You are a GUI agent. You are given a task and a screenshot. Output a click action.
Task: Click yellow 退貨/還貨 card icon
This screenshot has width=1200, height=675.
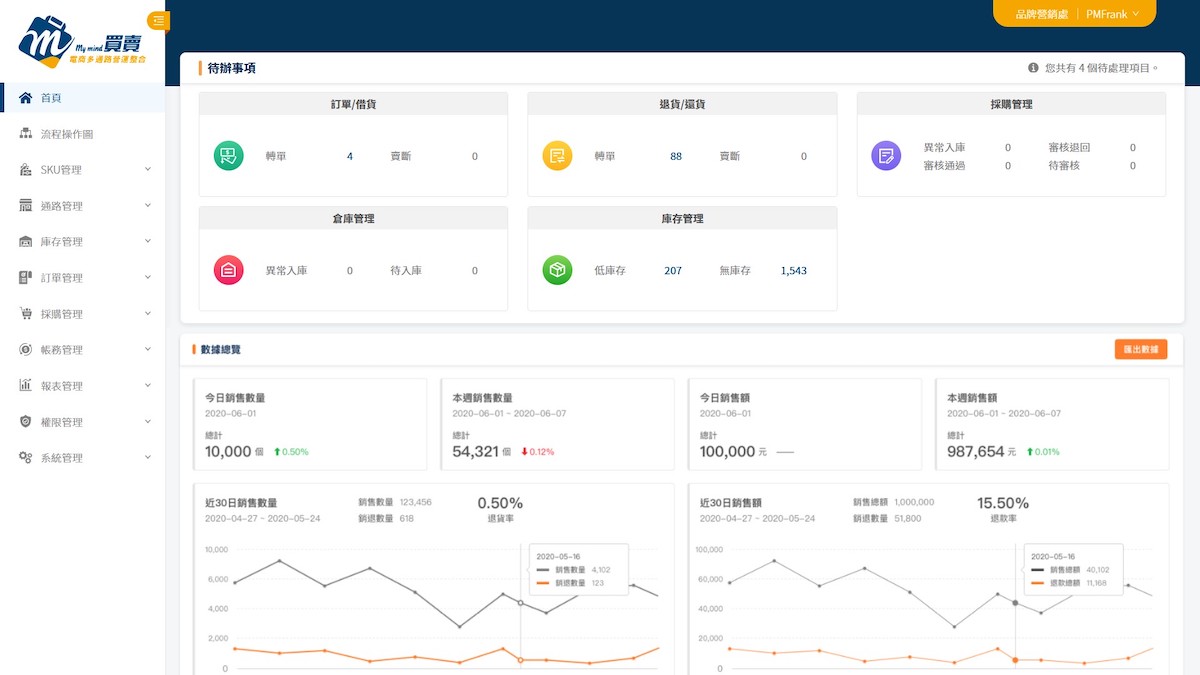557,156
